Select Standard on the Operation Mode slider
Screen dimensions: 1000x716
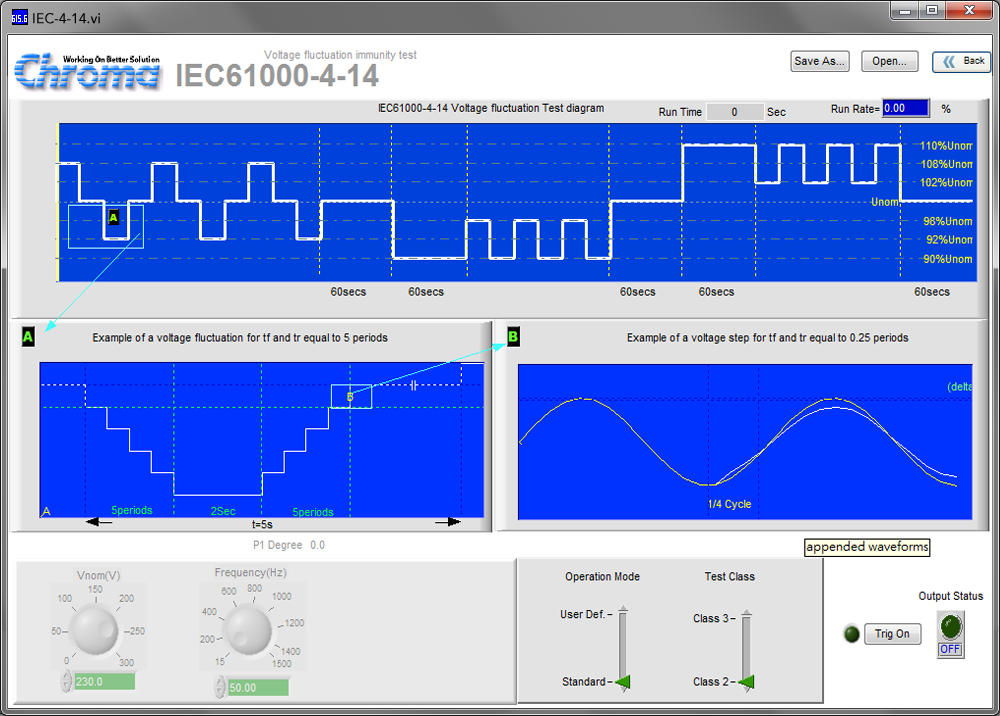coord(584,682)
